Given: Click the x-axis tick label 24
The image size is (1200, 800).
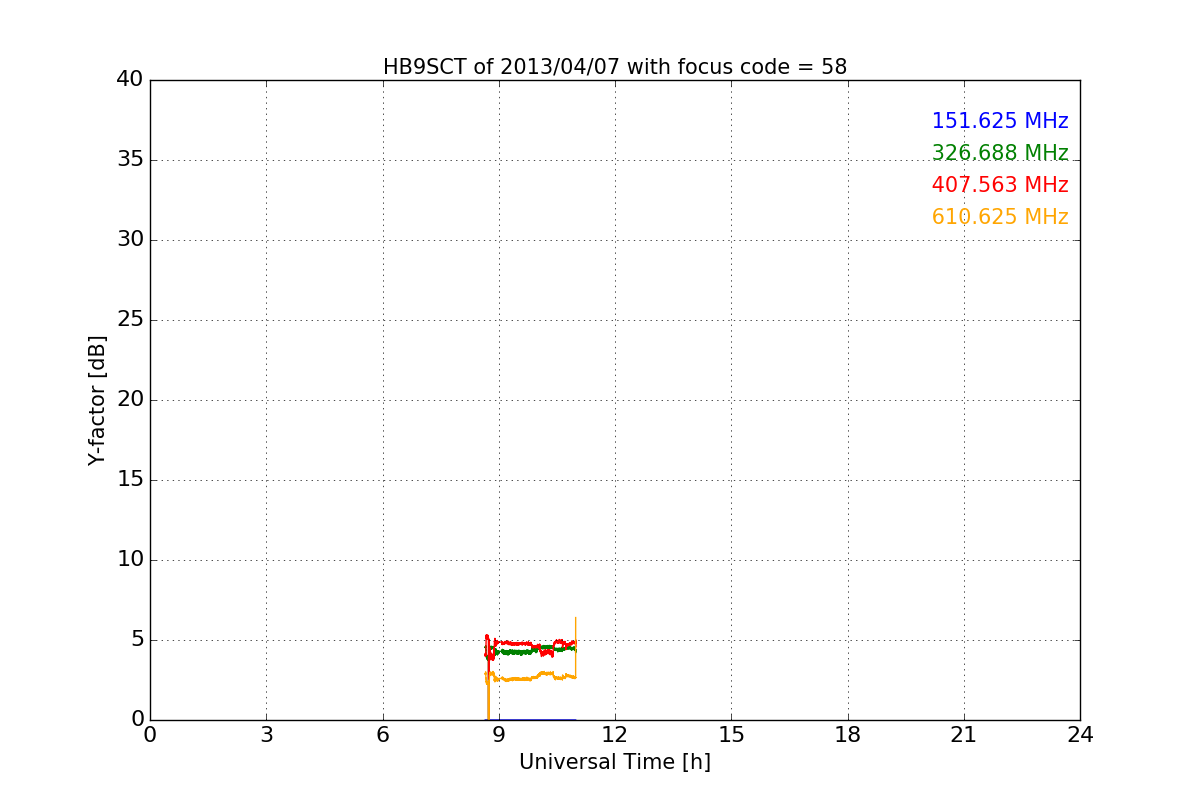Looking at the screenshot, I should 1080,735.
